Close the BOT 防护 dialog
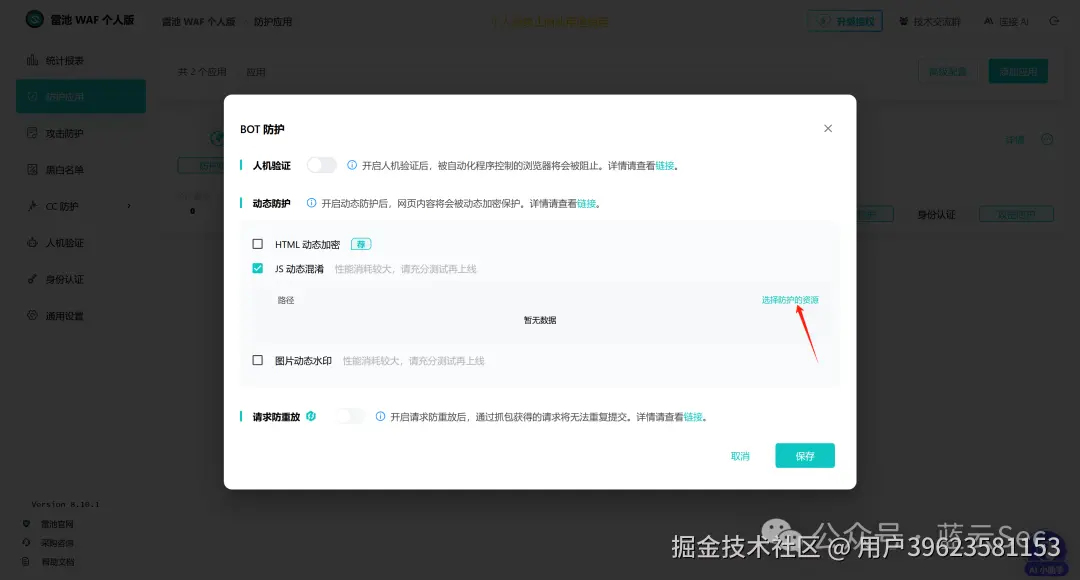The width and height of the screenshot is (1080, 580). [828, 129]
